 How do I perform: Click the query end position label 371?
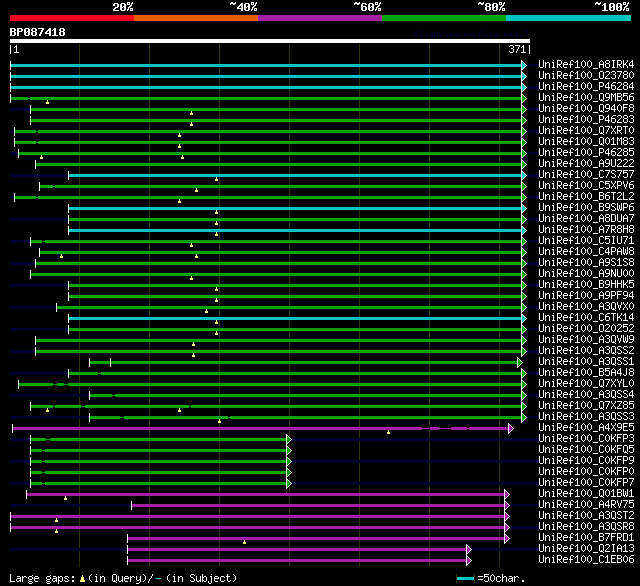tap(517, 49)
